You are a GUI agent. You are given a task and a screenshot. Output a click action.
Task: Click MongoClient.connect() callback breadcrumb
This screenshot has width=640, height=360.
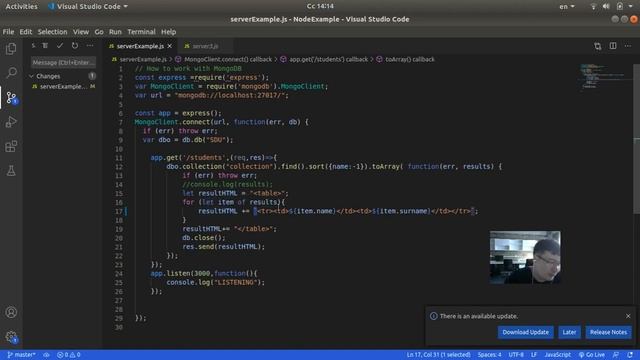click(228, 60)
